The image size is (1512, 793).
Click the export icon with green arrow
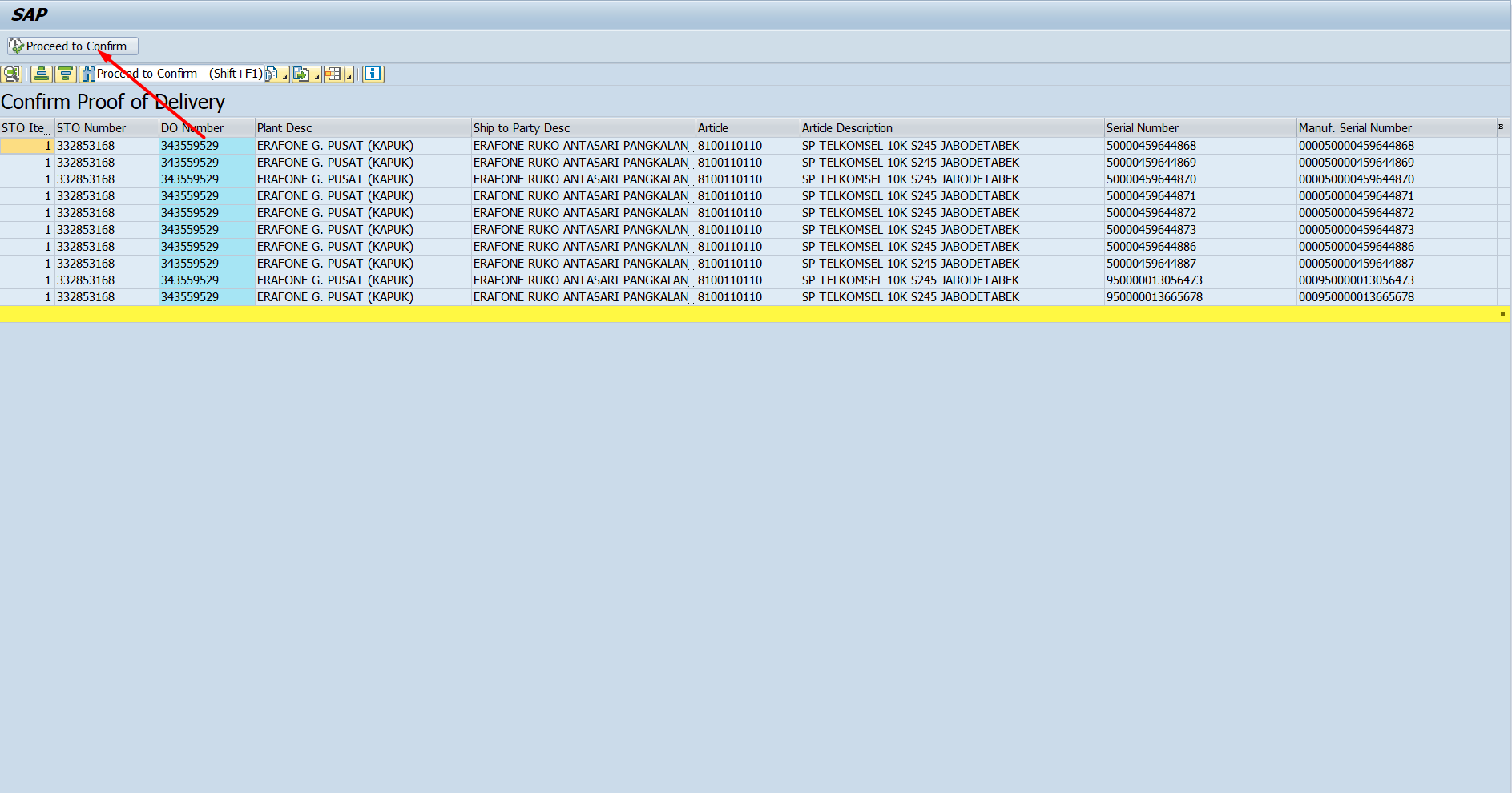[301, 74]
